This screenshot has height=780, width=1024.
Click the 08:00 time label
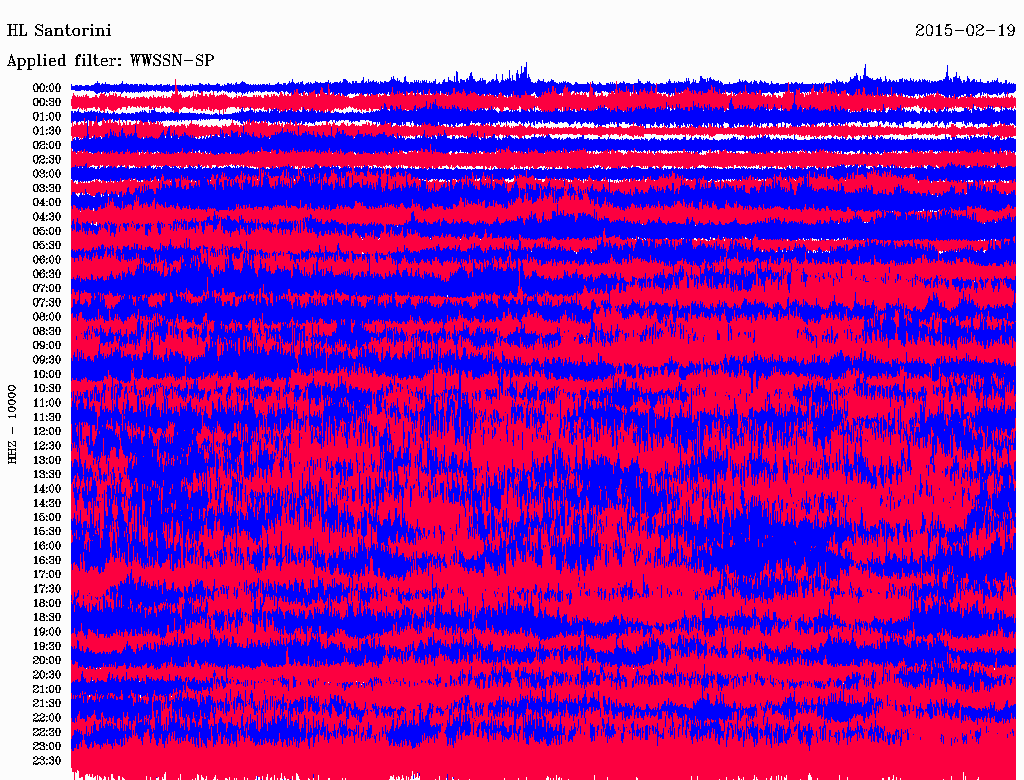[46, 317]
